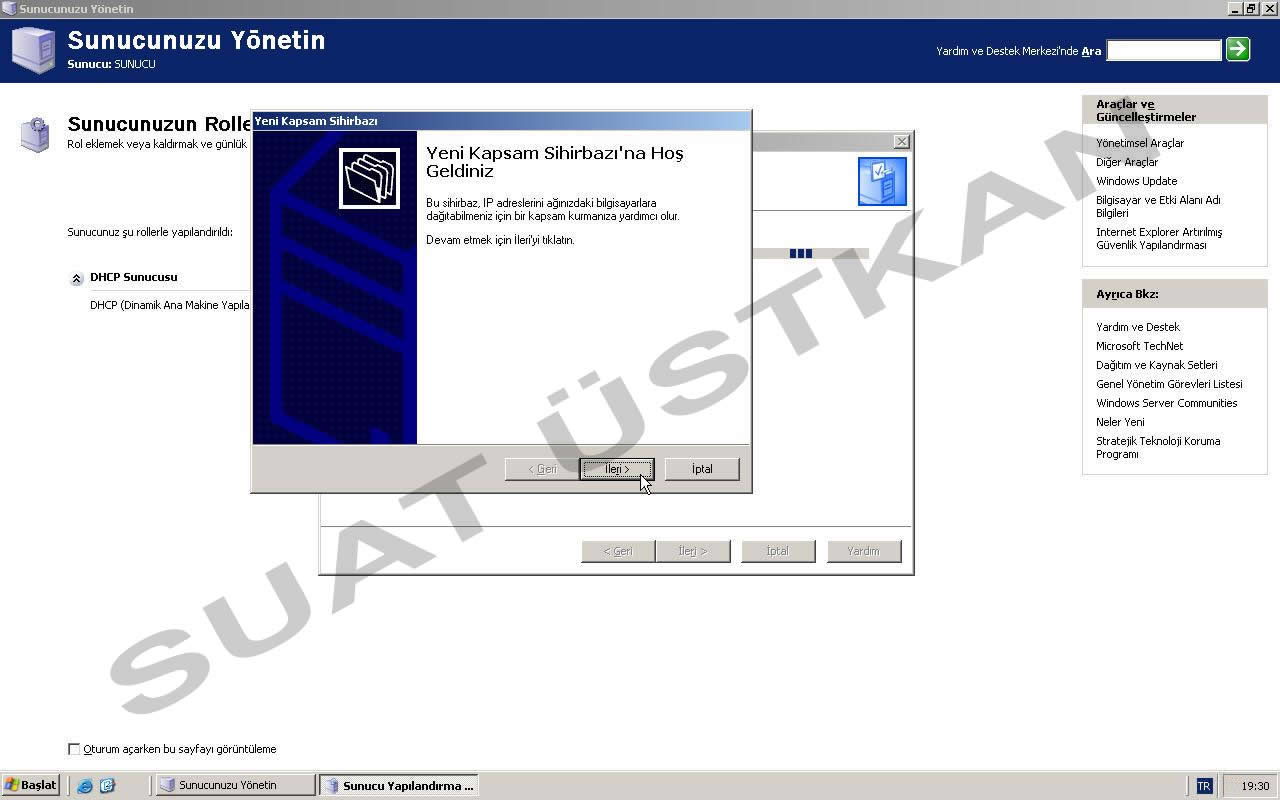Open Windows Update link

coord(1136,181)
